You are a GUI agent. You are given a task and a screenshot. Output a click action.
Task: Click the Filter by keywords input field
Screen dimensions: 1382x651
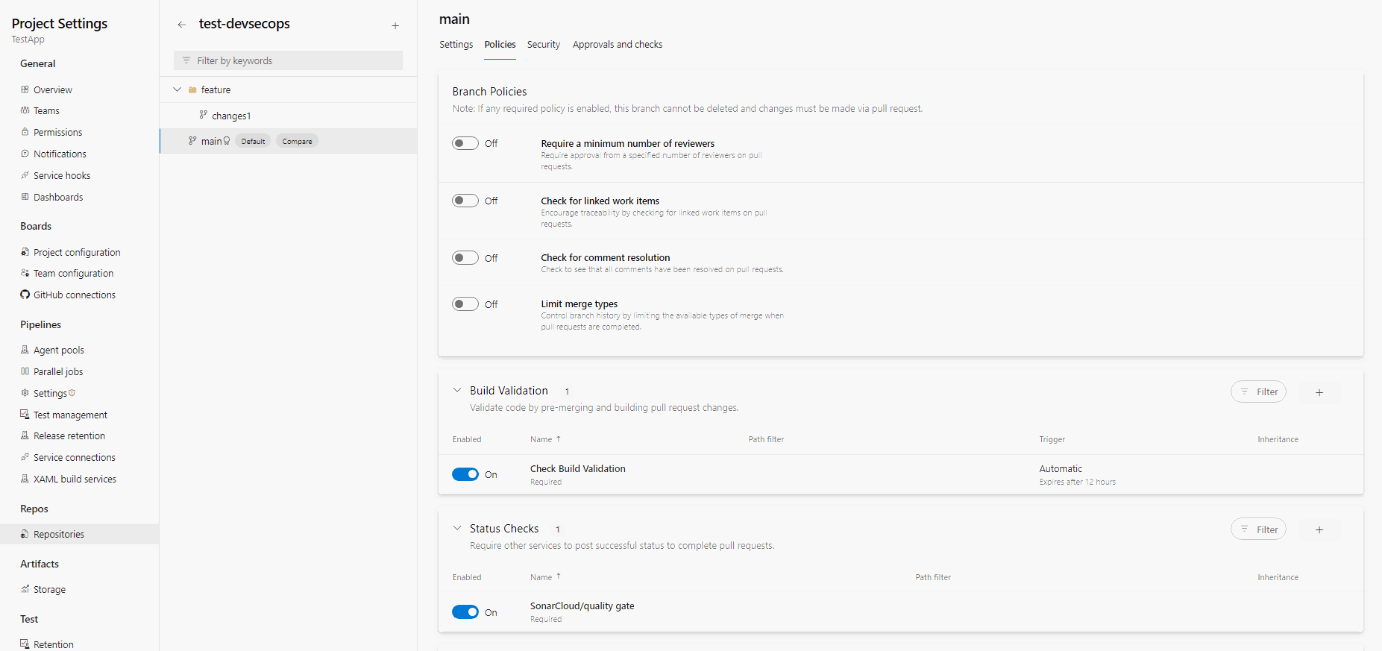[x=288, y=61]
